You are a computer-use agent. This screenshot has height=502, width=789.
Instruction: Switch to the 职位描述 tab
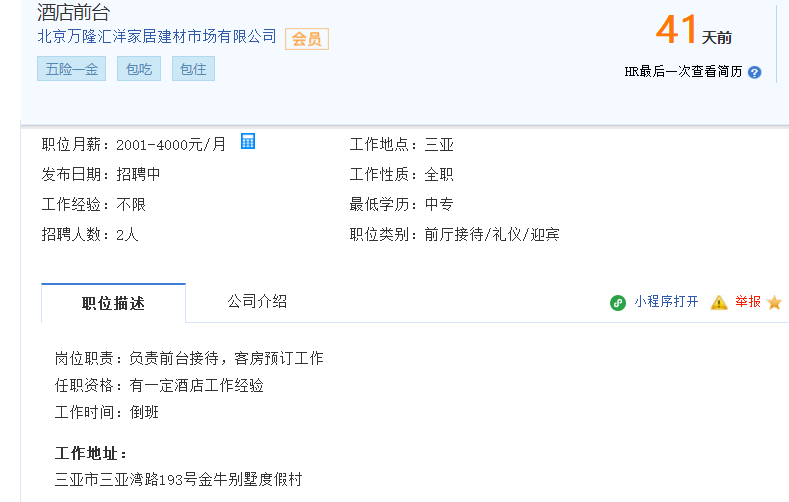click(113, 303)
